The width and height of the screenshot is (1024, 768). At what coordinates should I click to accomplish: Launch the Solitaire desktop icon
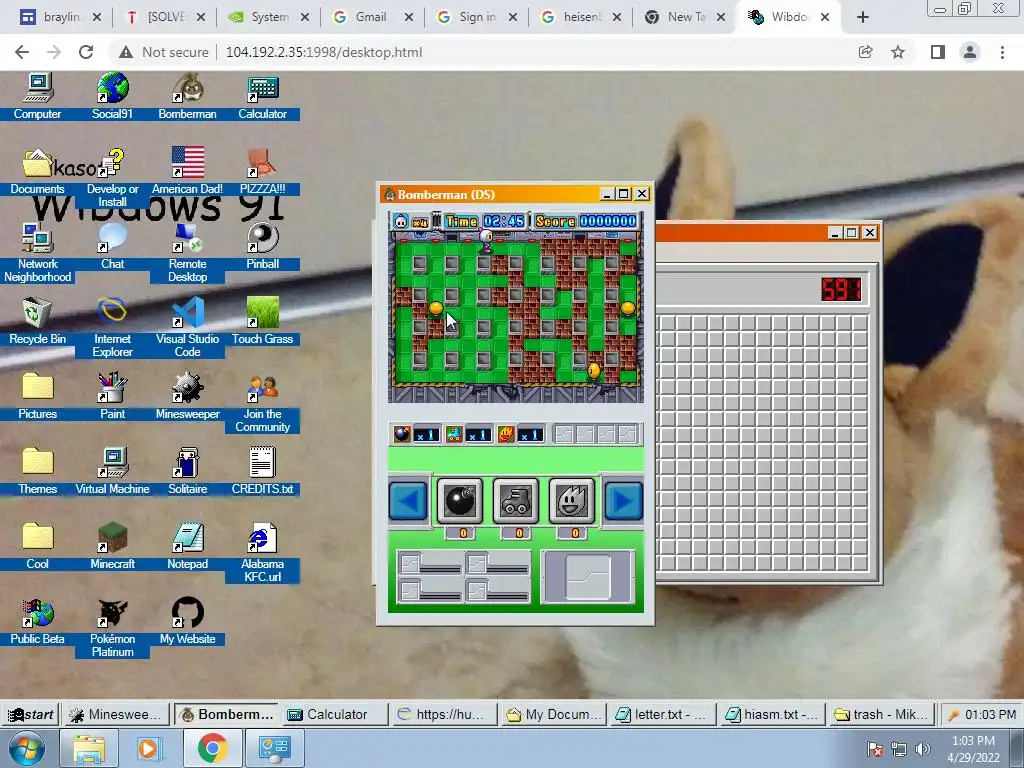(x=187, y=462)
